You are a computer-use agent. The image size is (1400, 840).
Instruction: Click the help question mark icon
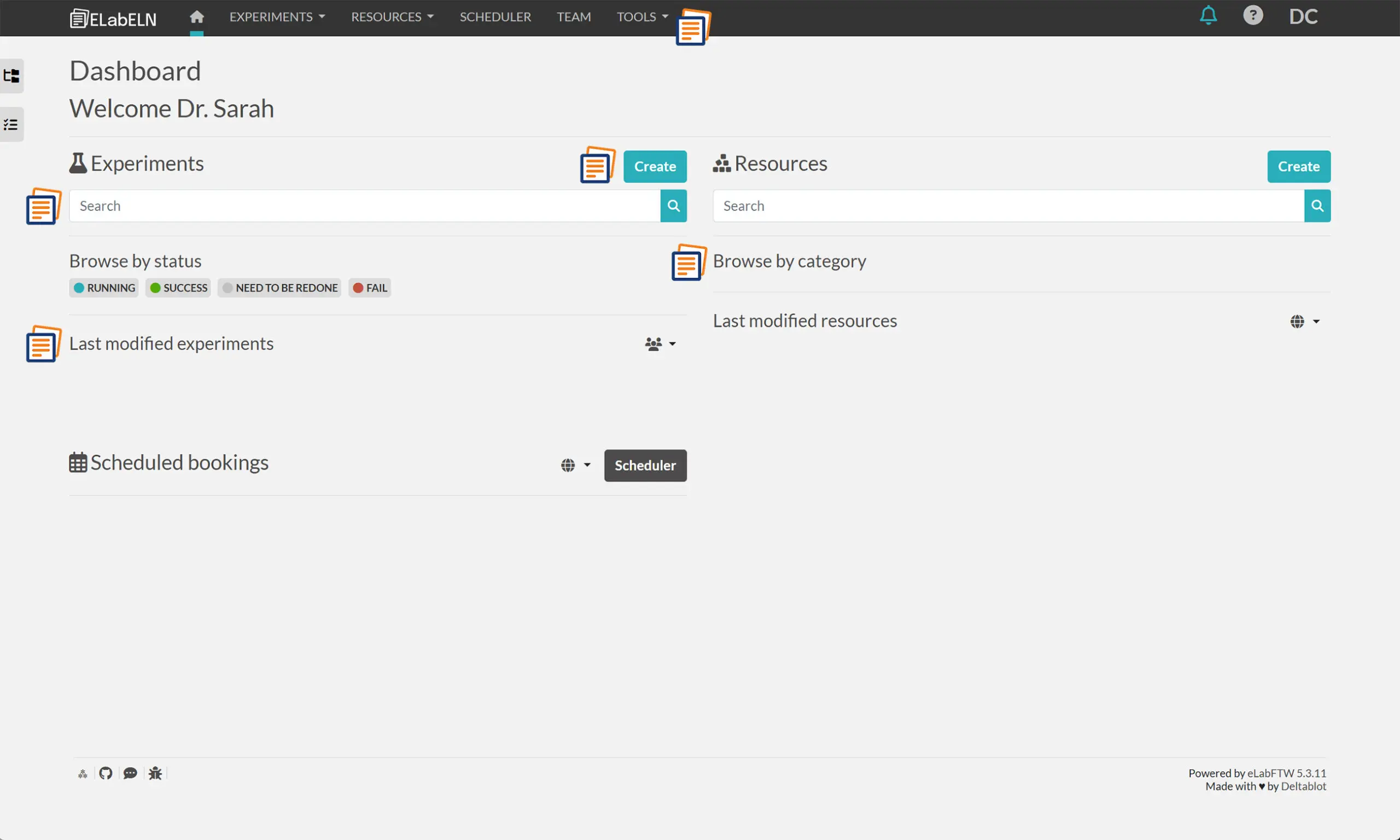tap(1252, 16)
